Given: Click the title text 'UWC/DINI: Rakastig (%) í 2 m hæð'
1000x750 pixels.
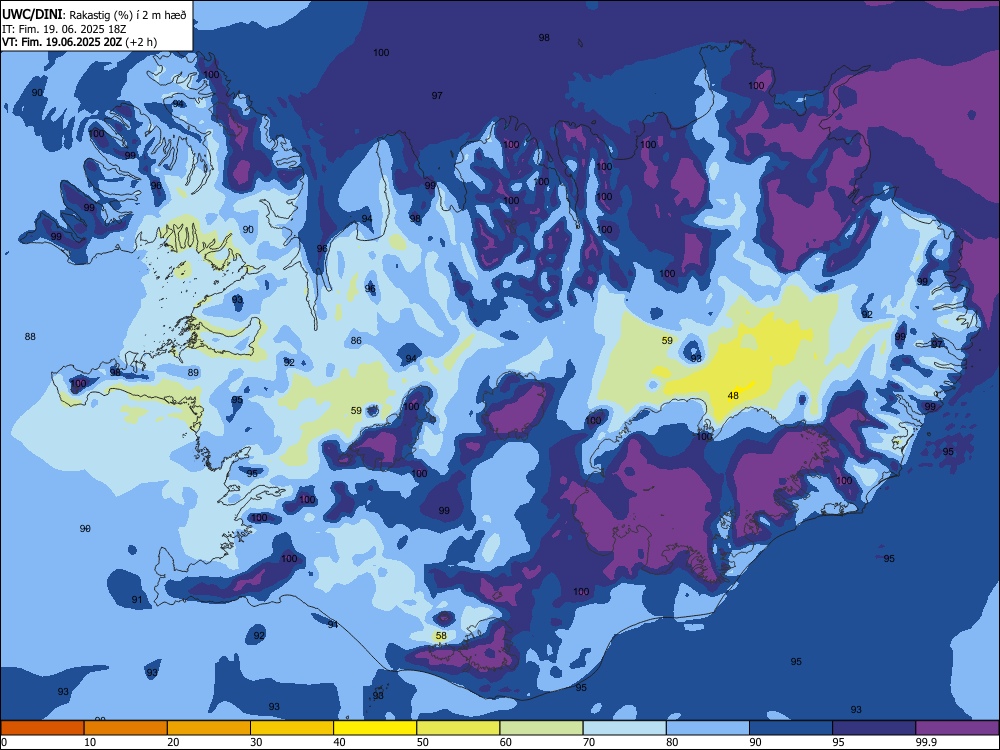Looking at the screenshot, I should coord(94,14).
